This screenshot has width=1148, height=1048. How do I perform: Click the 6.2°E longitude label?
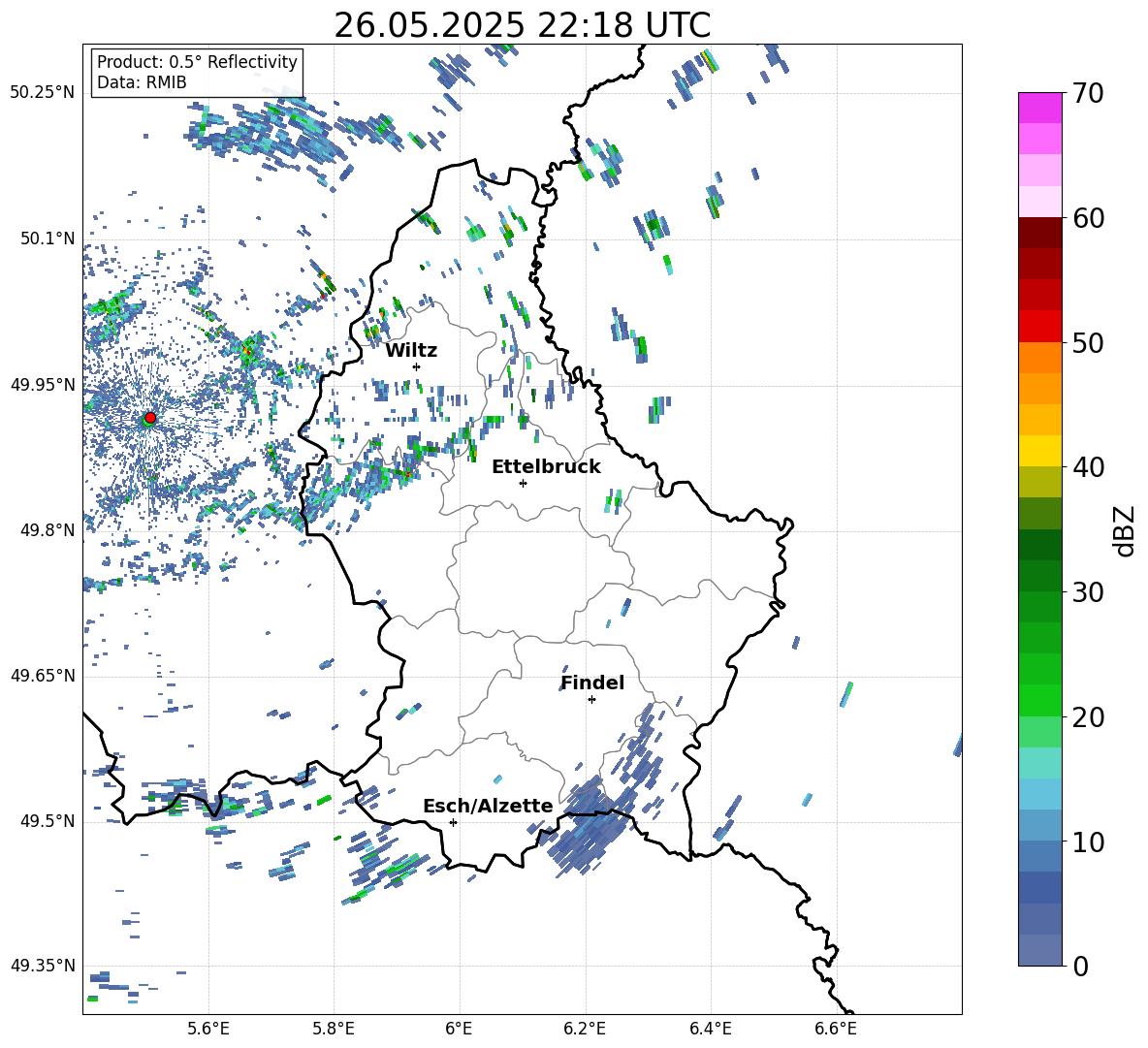click(585, 1029)
